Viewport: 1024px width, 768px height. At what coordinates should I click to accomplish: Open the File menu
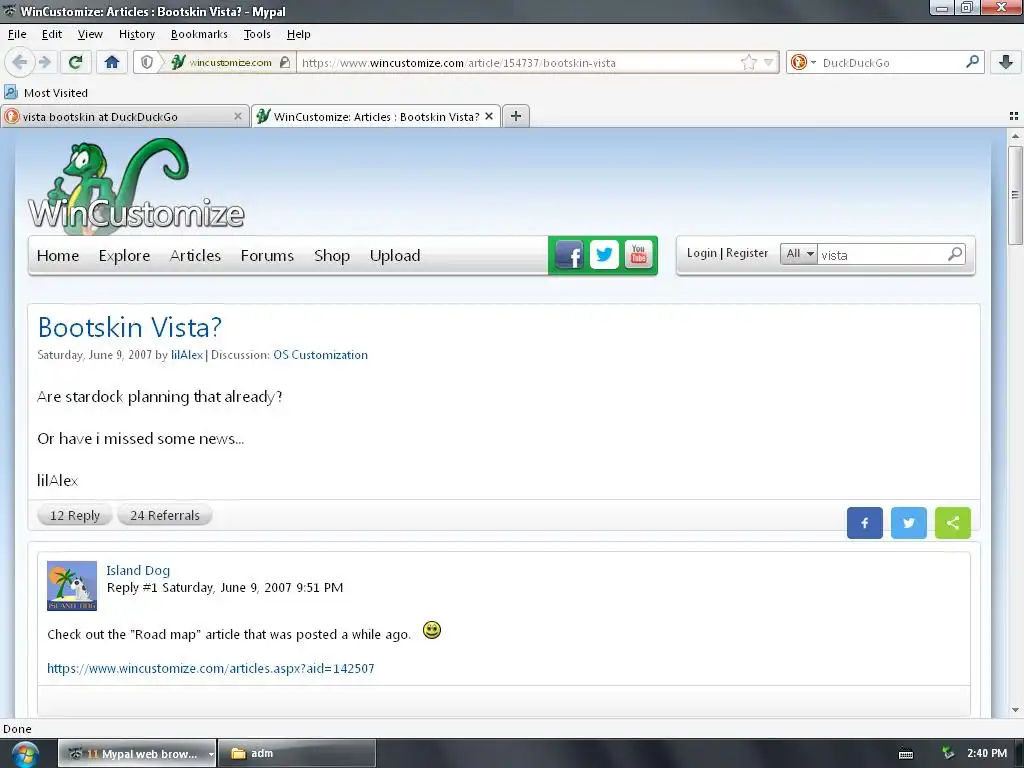[17, 34]
